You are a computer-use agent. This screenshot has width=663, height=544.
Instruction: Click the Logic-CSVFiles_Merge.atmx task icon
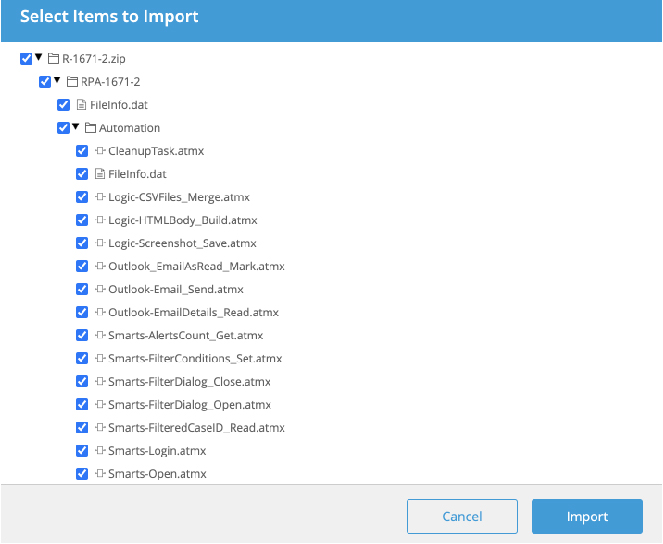click(100, 197)
